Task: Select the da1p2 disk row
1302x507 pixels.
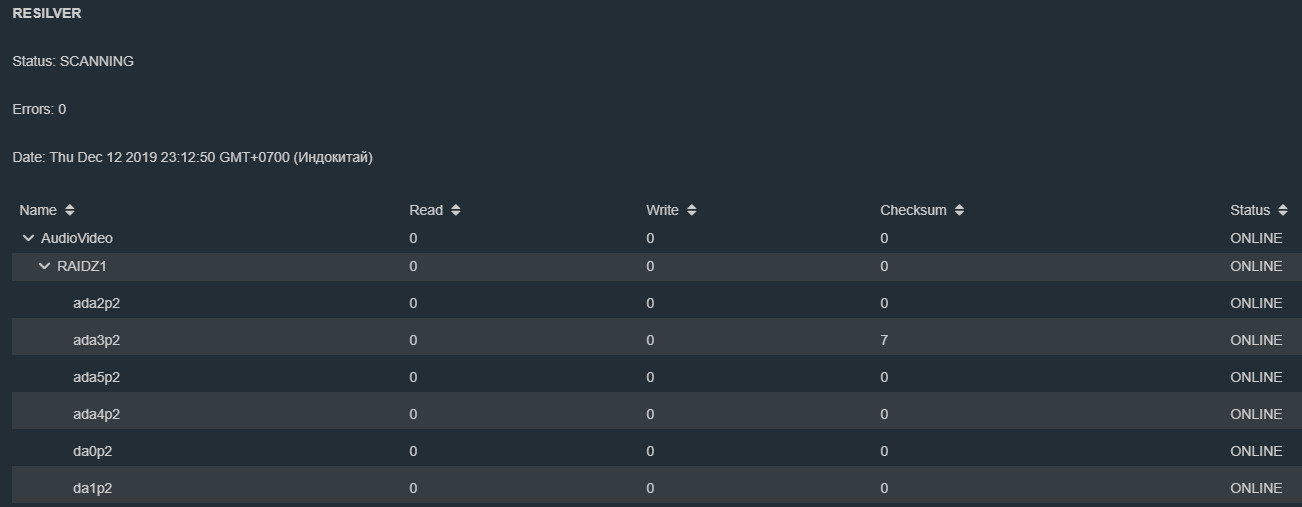Action: tap(92, 488)
